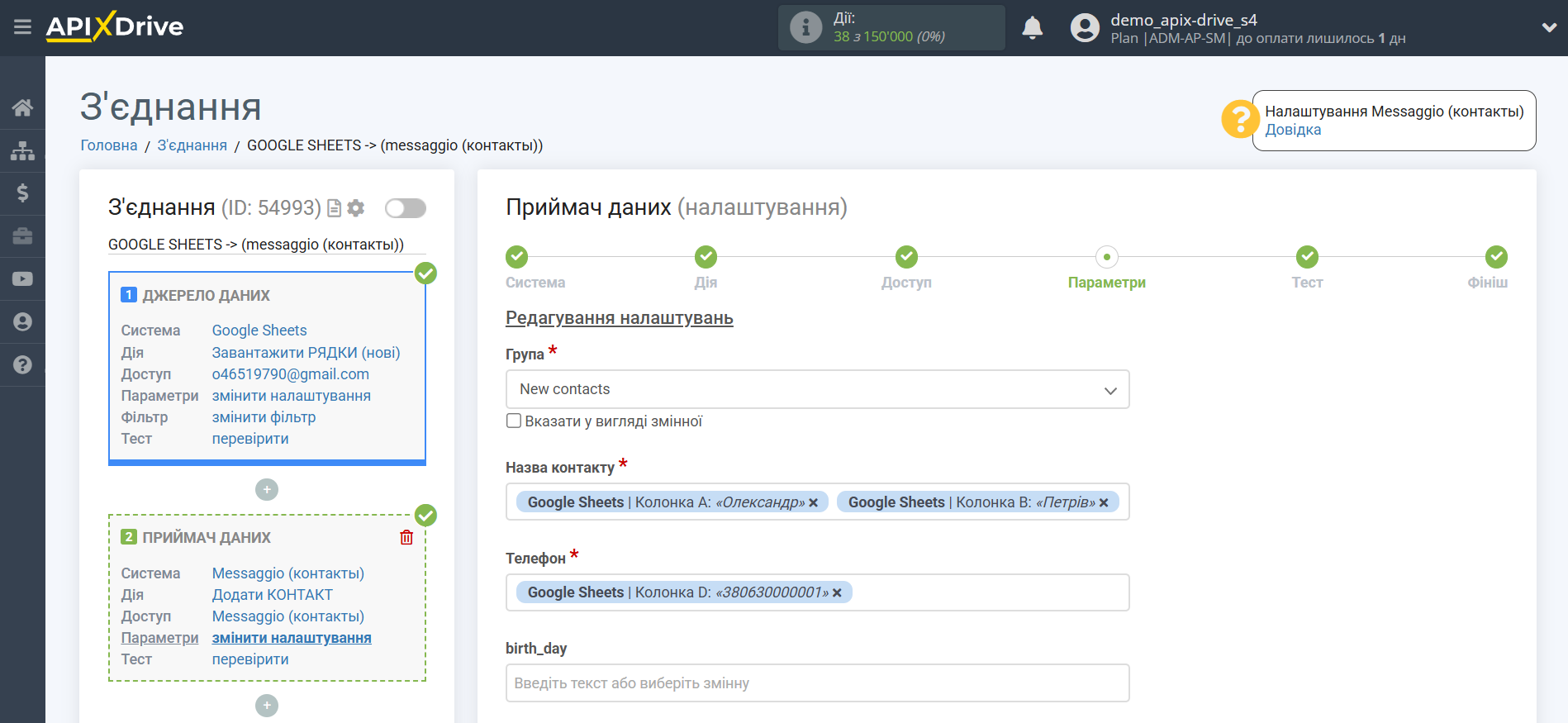The height and width of the screenshot is (723, 1568).
Task: Open profile icon in sidebar
Action: pyautogui.click(x=22, y=321)
